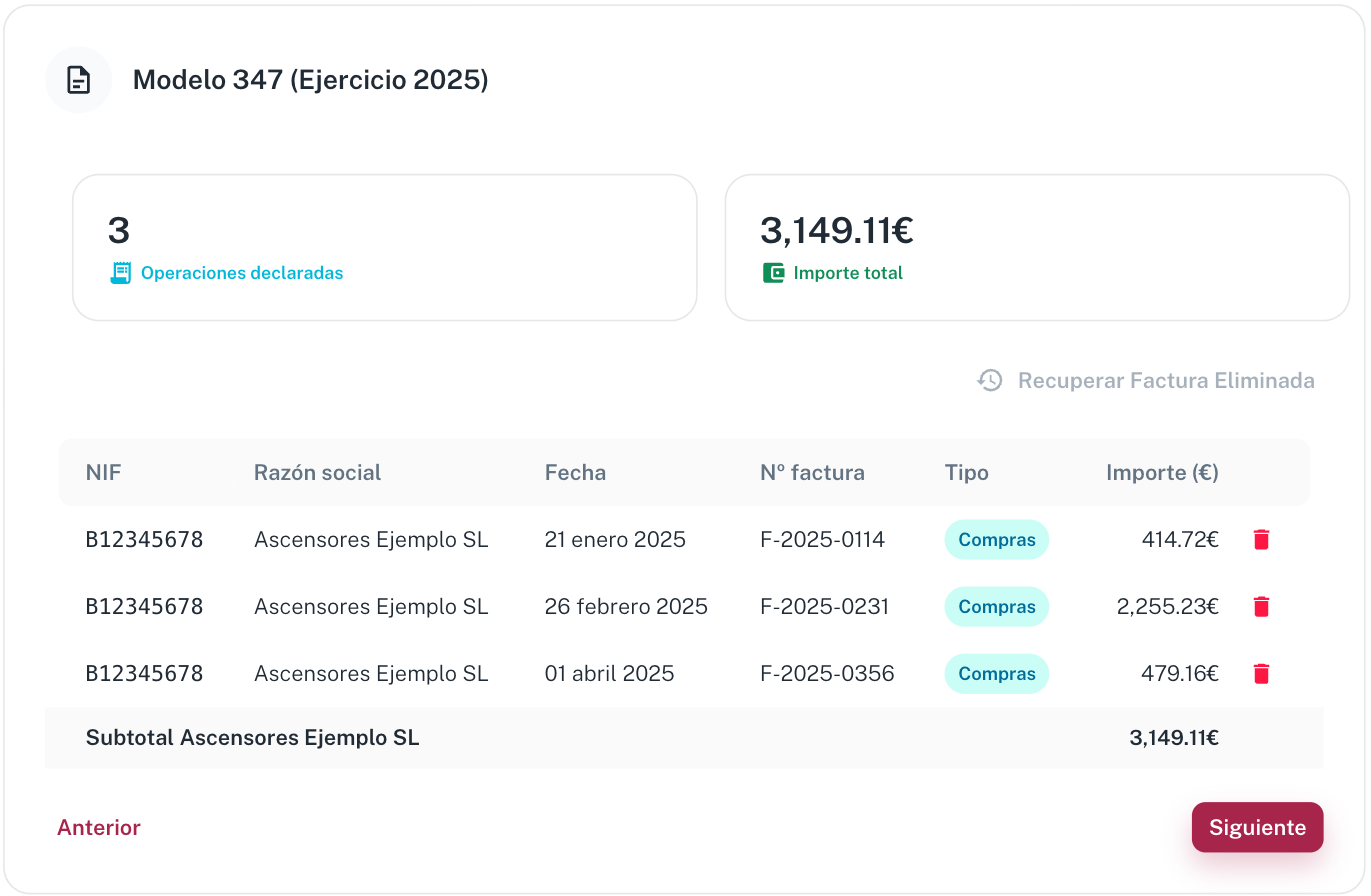Viewport: 1371px width, 896px height.
Task: Click invoice number F-2025-0231
Action: tap(824, 607)
